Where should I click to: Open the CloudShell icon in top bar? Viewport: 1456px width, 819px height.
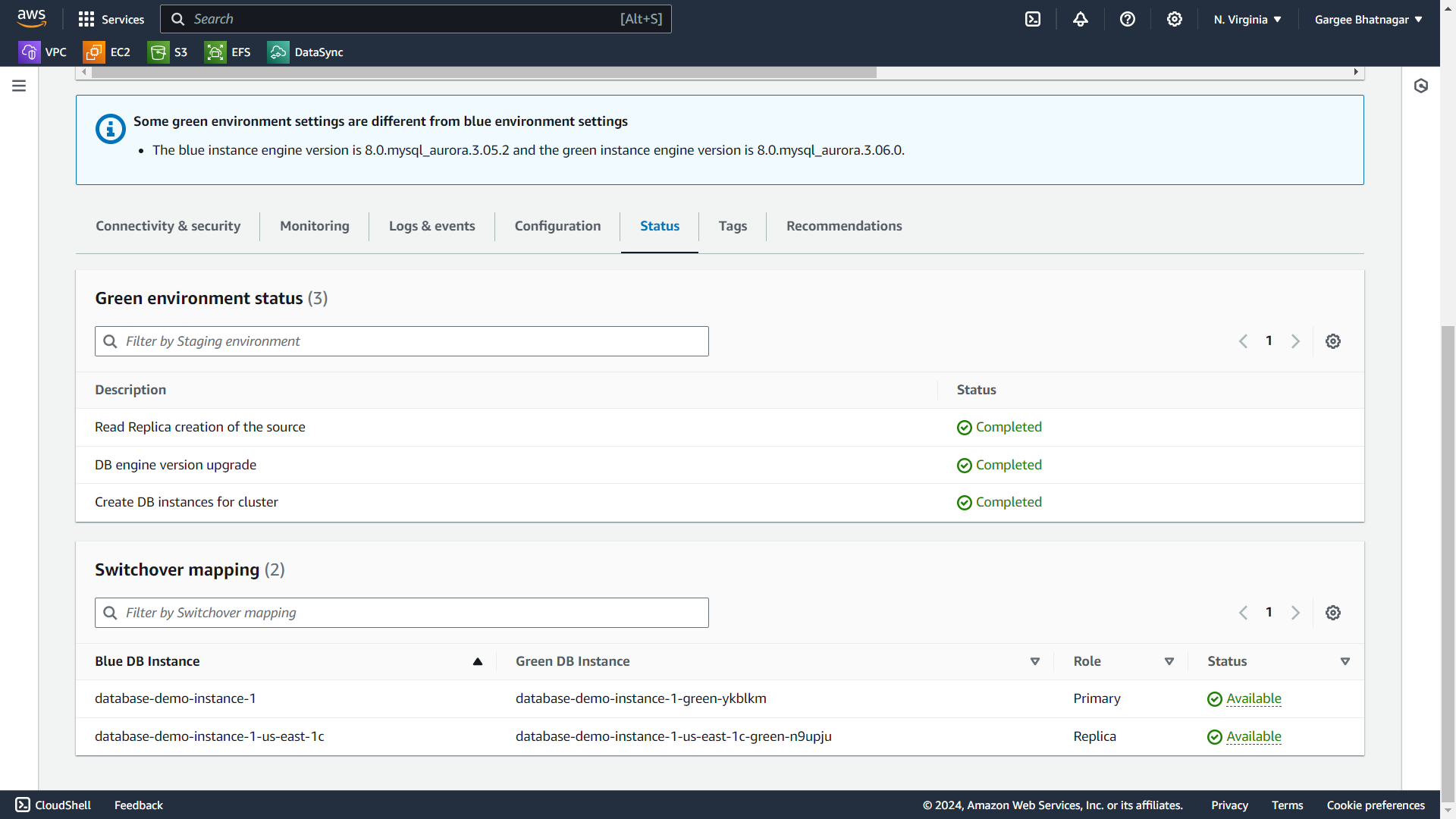click(1033, 19)
